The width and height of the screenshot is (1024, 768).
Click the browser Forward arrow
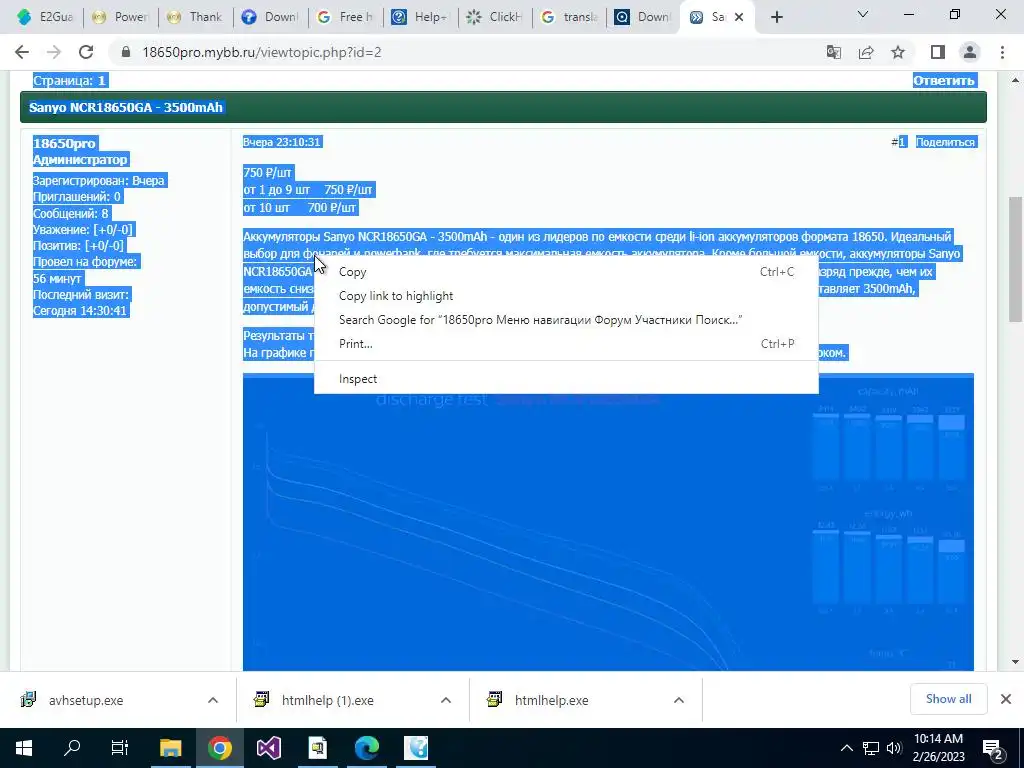(x=54, y=52)
